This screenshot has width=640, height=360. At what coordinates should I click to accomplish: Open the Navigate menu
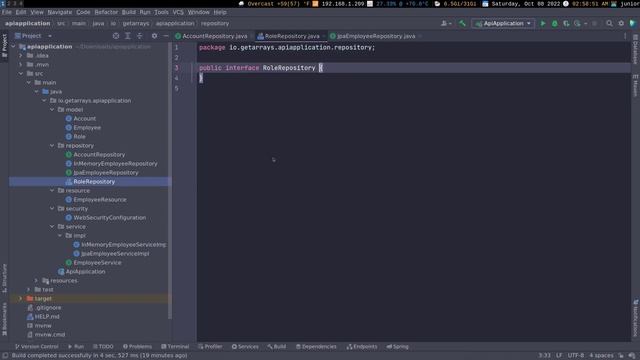point(60,12)
